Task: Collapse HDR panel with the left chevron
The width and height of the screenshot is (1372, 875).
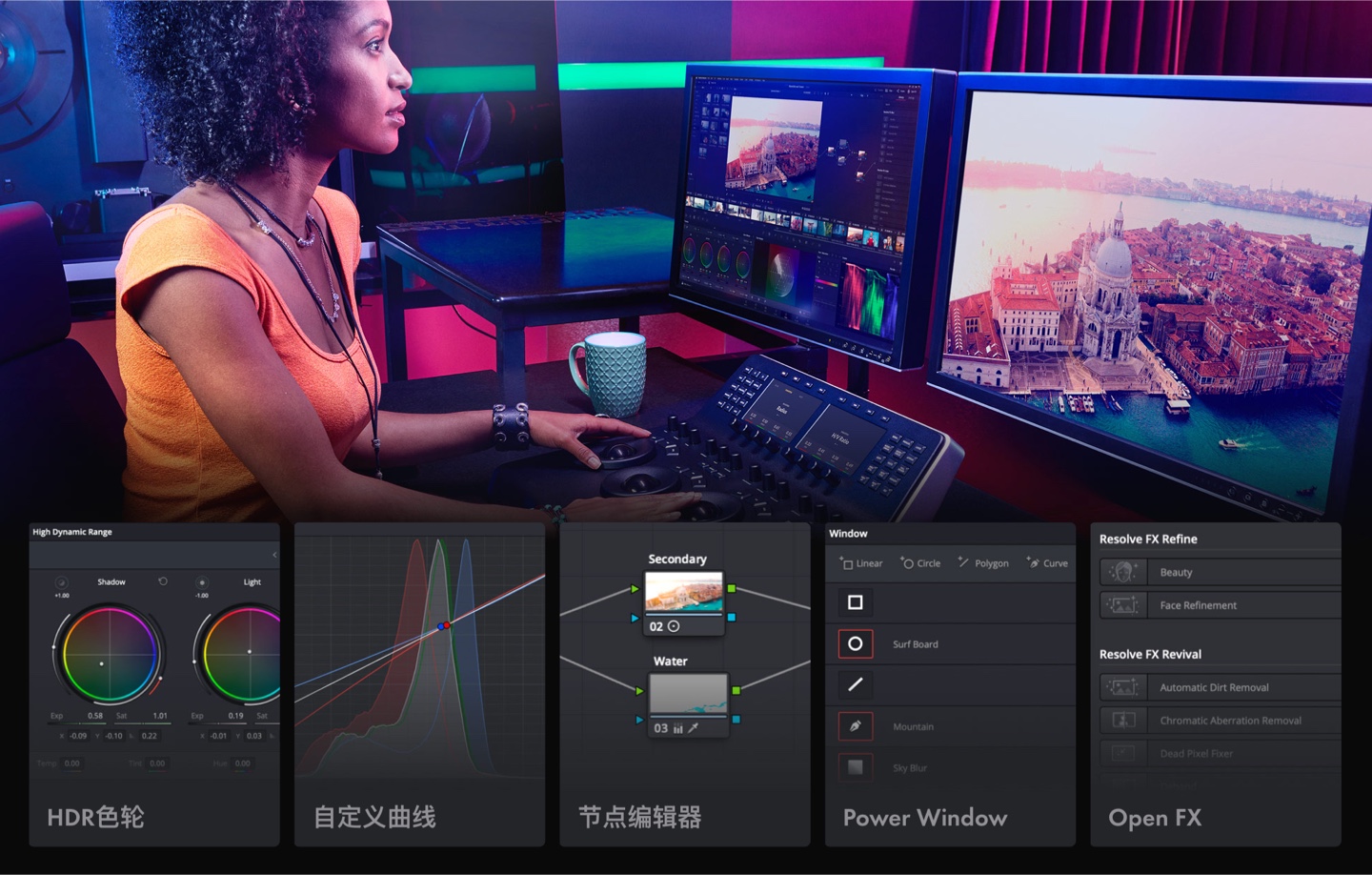Action: pyautogui.click(x=274, y=555)
